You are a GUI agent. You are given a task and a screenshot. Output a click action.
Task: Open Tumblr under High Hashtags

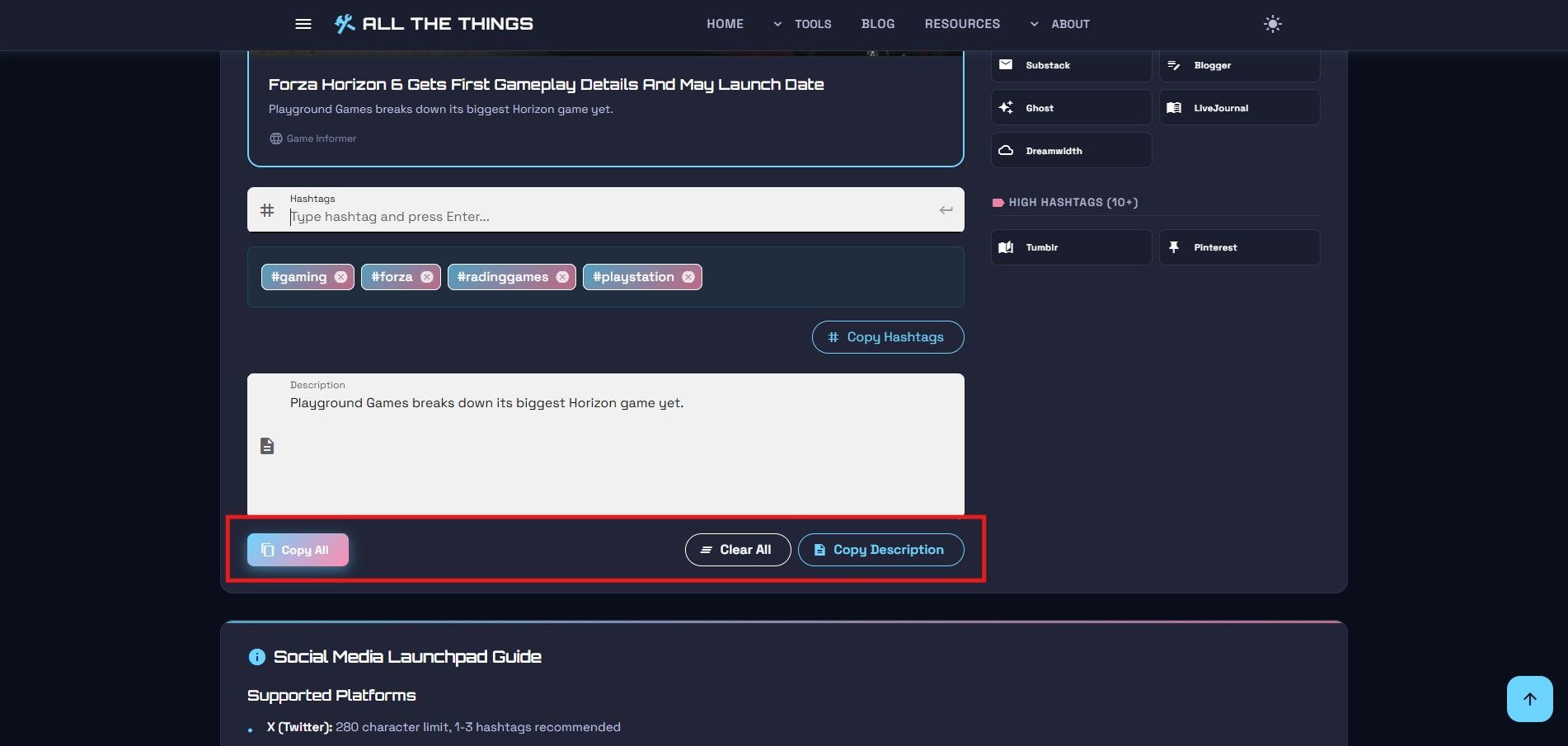pos(1069,246)
